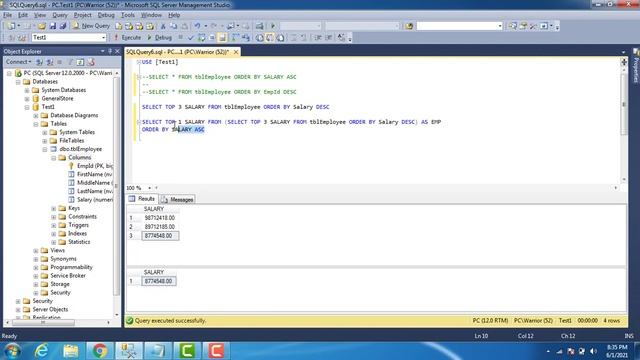The height and width of the screenshot is (360, 640).
Task: Expand the System Databases node
Action: point(27,90)
